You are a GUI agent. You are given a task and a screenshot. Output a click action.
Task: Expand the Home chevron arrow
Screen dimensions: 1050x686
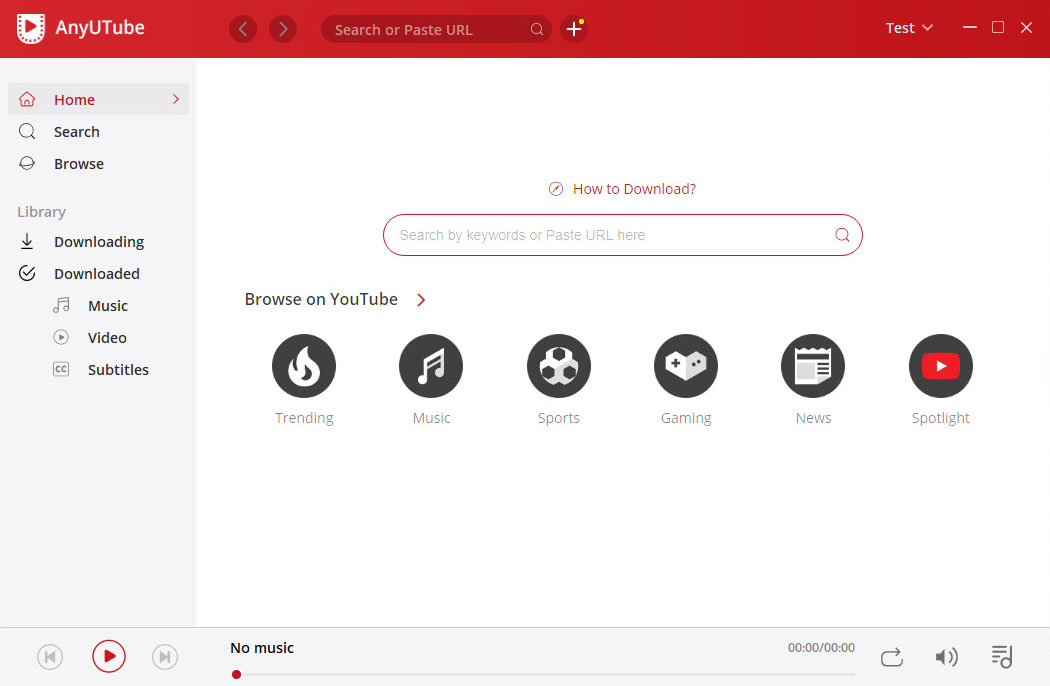pos(175,99)
